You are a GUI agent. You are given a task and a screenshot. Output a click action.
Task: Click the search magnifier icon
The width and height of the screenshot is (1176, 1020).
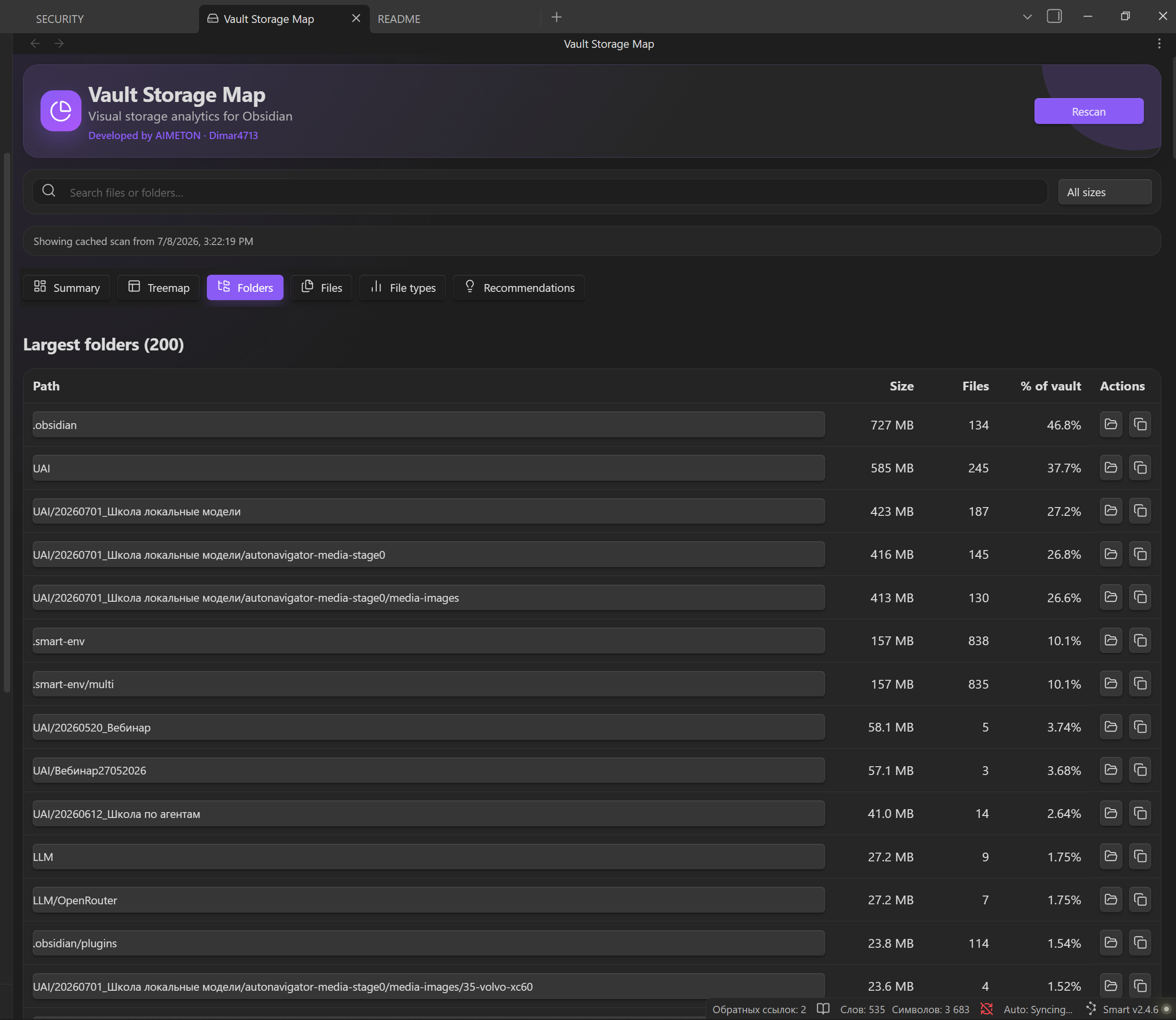pyautogui.click(x=49, y=191)
